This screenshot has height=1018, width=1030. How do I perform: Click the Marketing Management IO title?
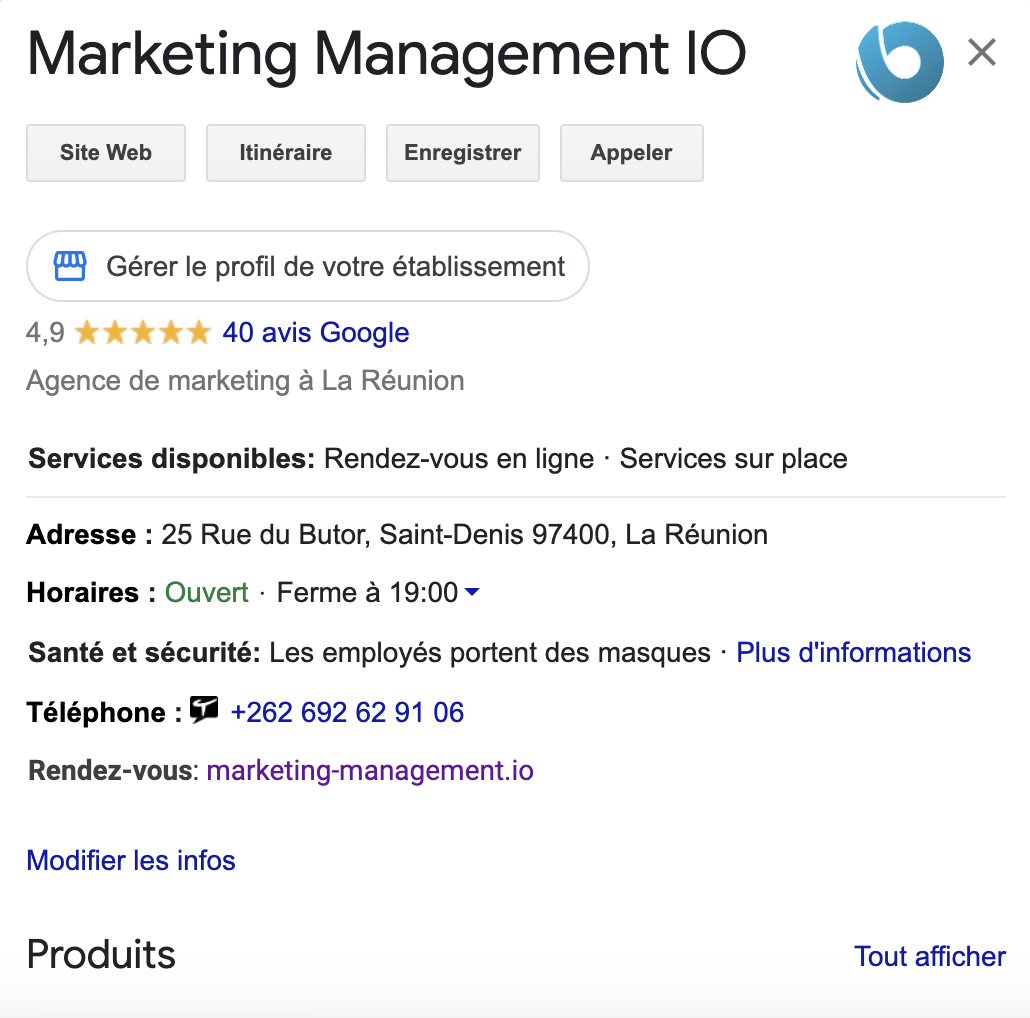[x=386, y=55]
